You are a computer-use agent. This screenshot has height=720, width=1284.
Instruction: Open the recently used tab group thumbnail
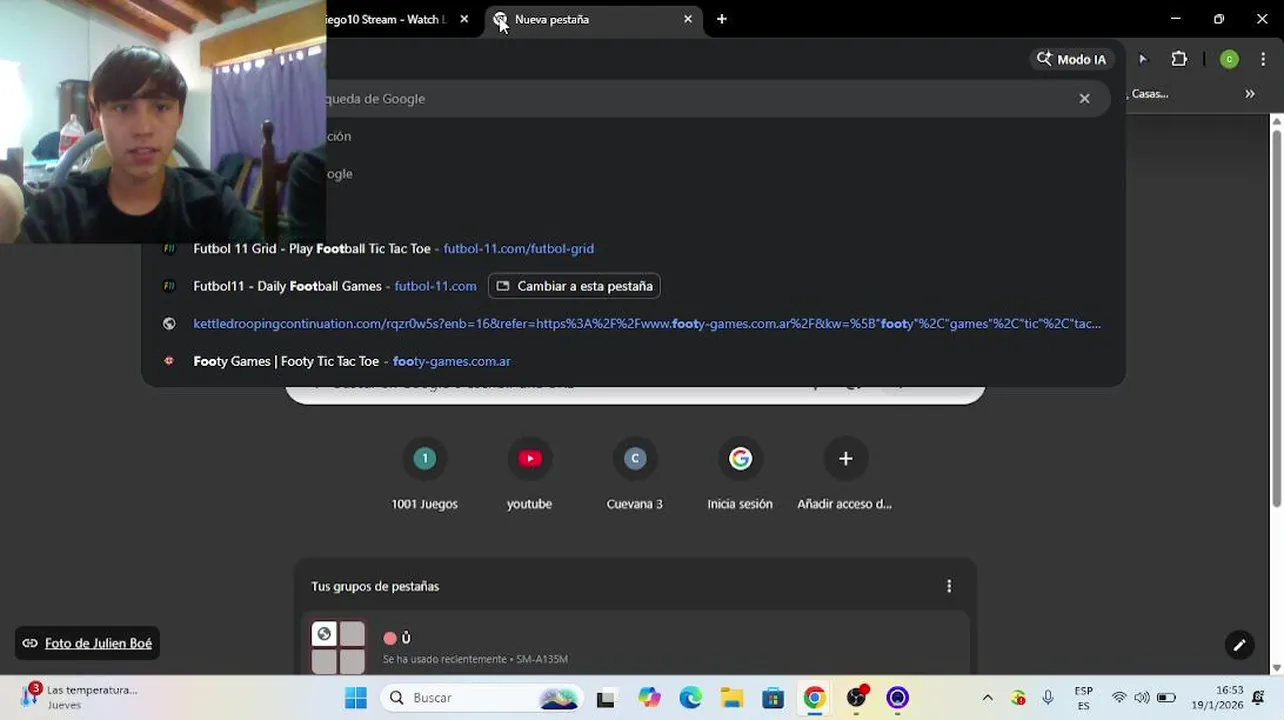338,648
